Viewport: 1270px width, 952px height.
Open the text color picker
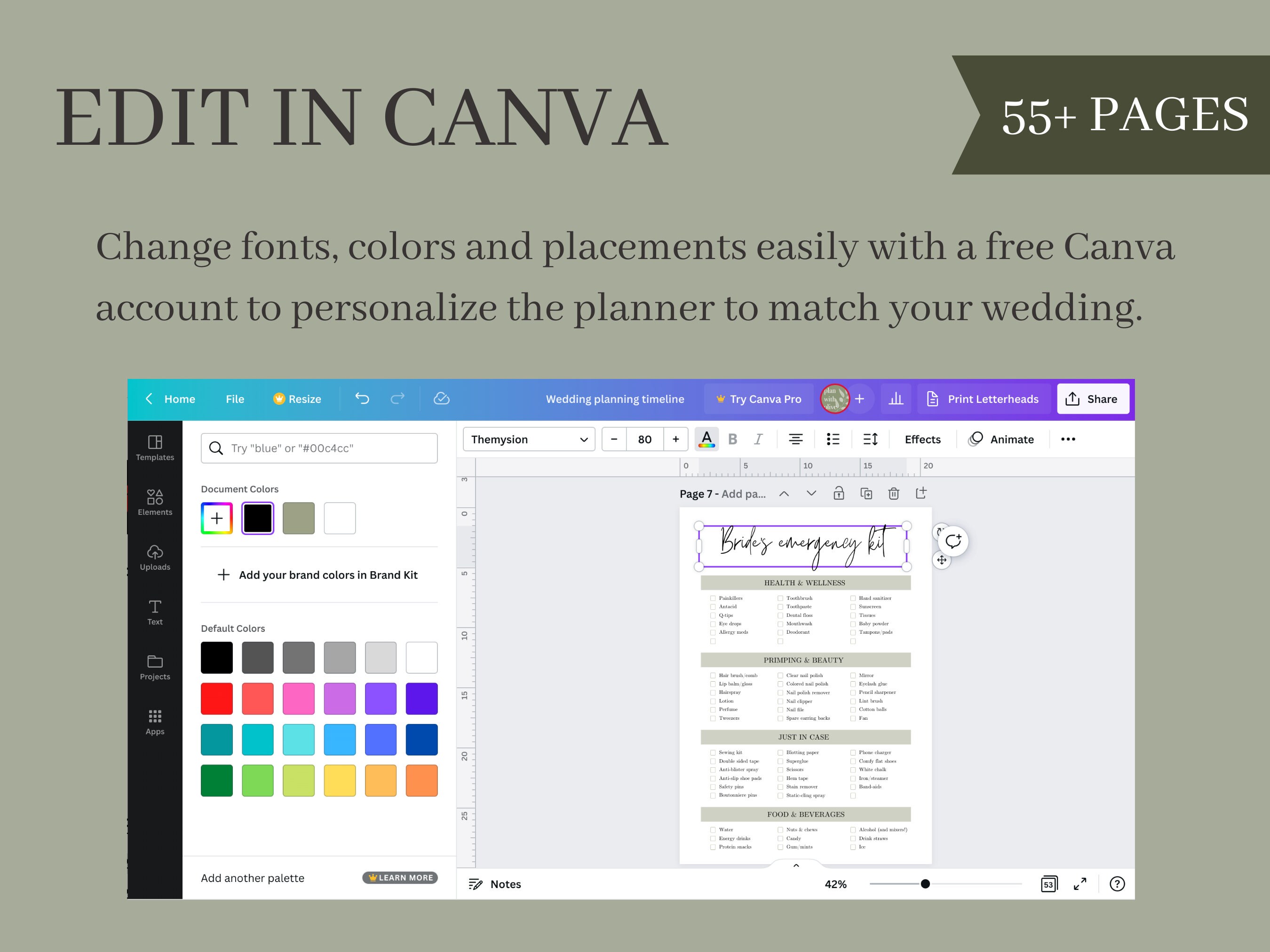pos(707,439)
